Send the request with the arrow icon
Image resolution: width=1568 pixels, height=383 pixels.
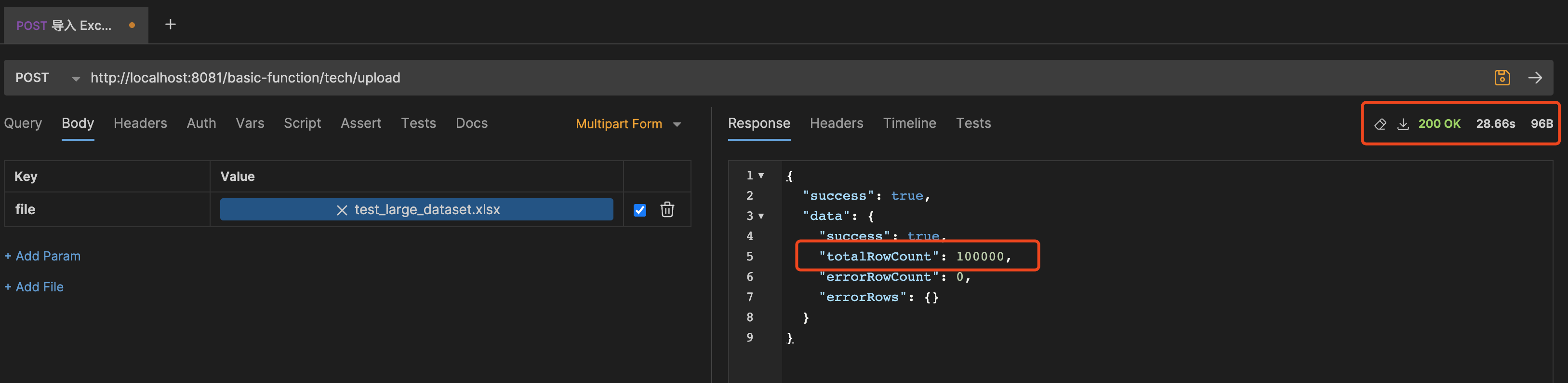(x=1535, y=77)
